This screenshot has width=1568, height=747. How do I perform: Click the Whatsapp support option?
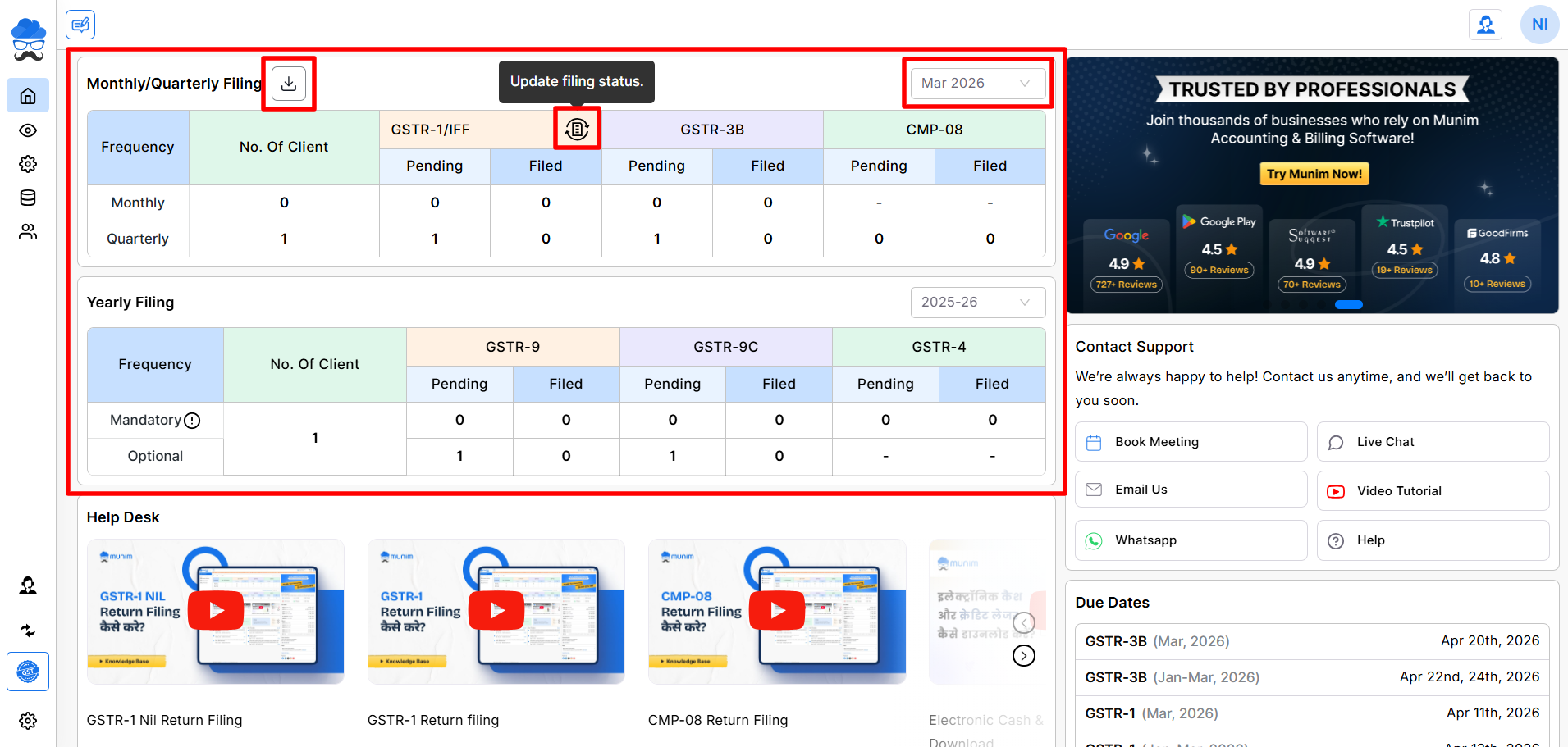1191,540
